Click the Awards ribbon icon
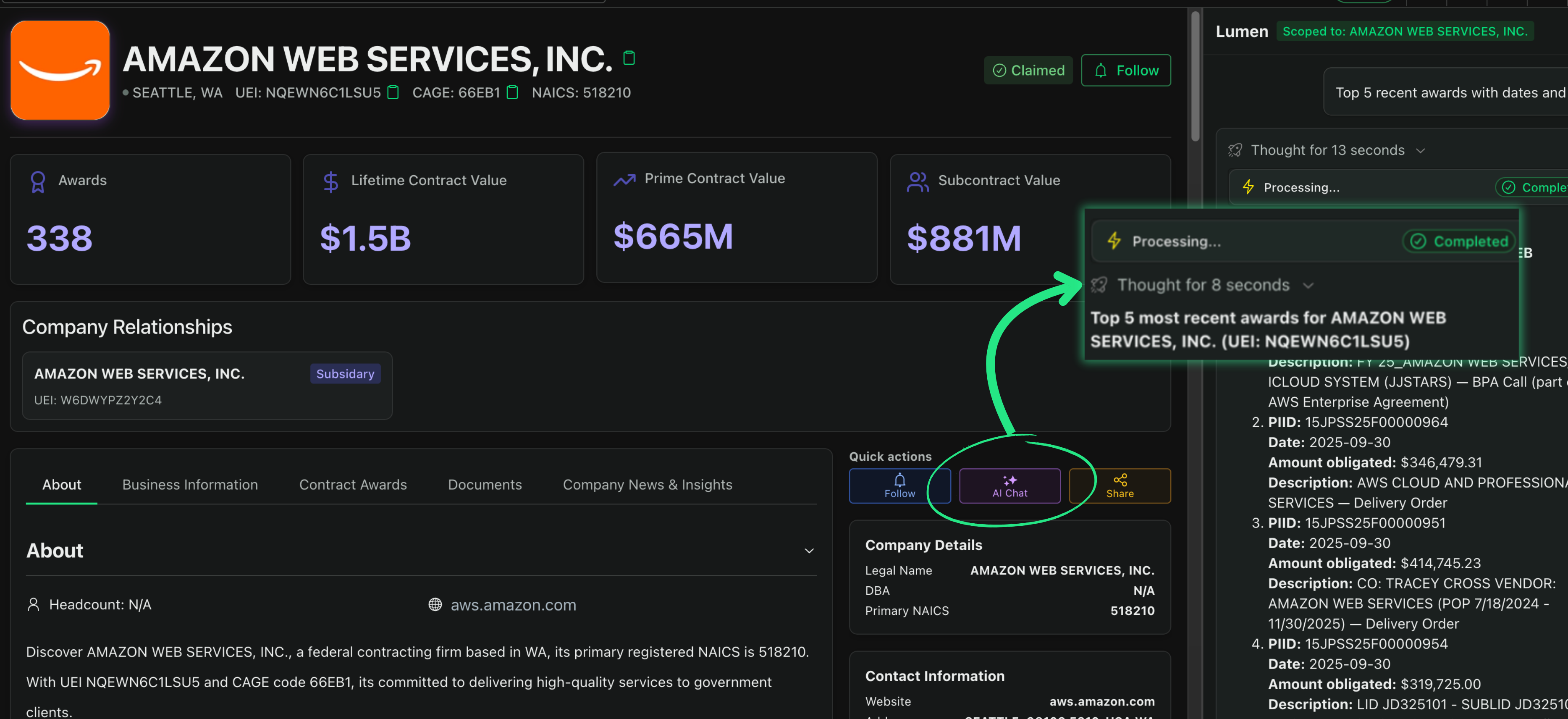 coord(38,181)
